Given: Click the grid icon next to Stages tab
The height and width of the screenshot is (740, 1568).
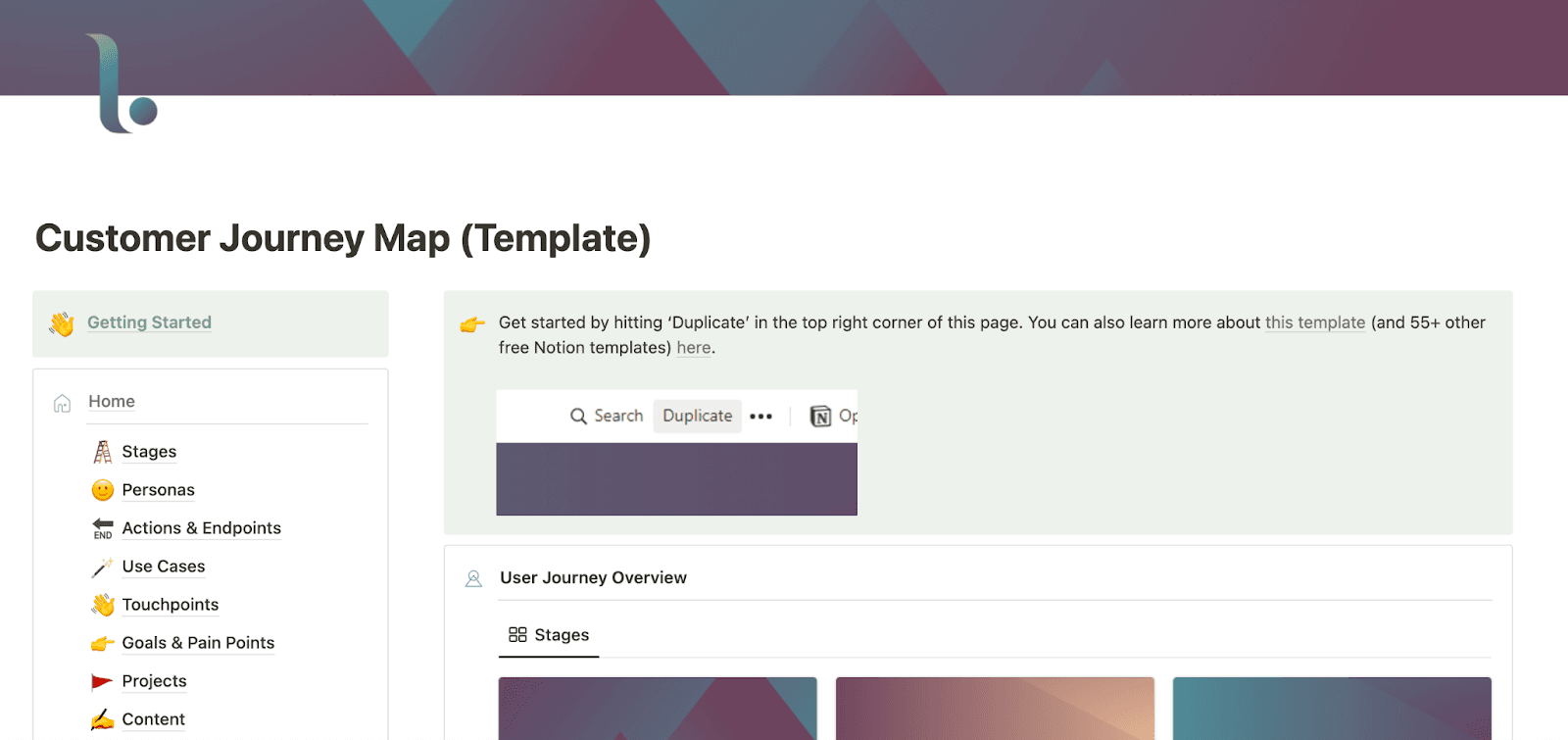Looking at the screenshot, I should pyautogui.click(x=517, y=634).
